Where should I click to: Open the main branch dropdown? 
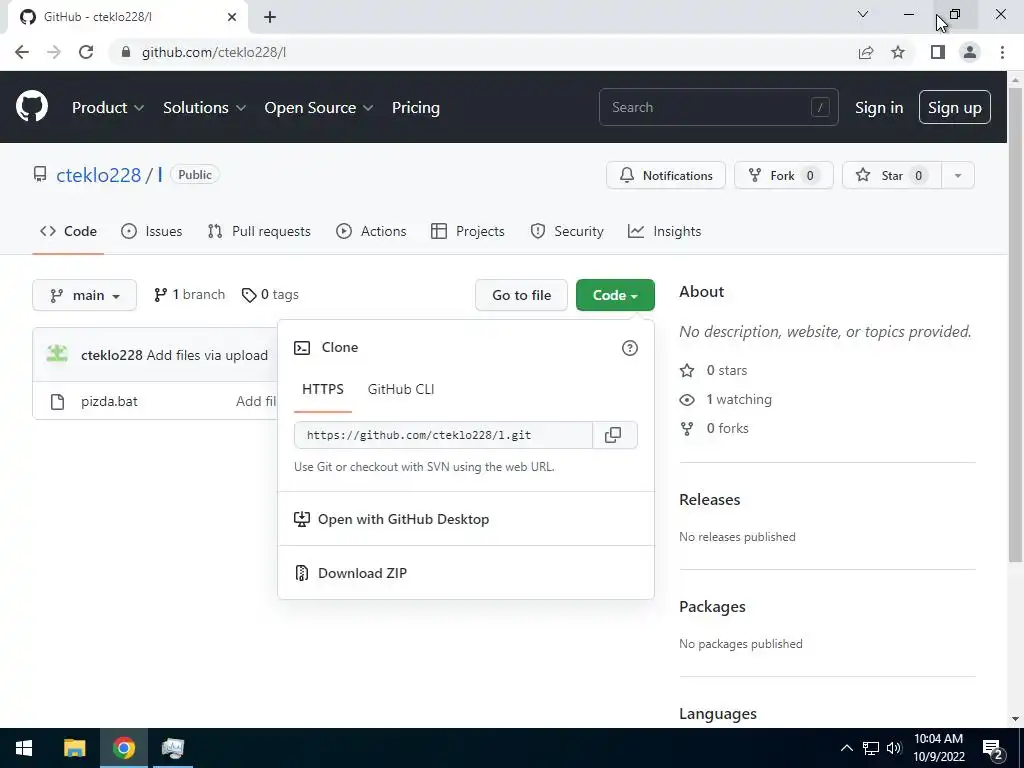click(84, 295)
